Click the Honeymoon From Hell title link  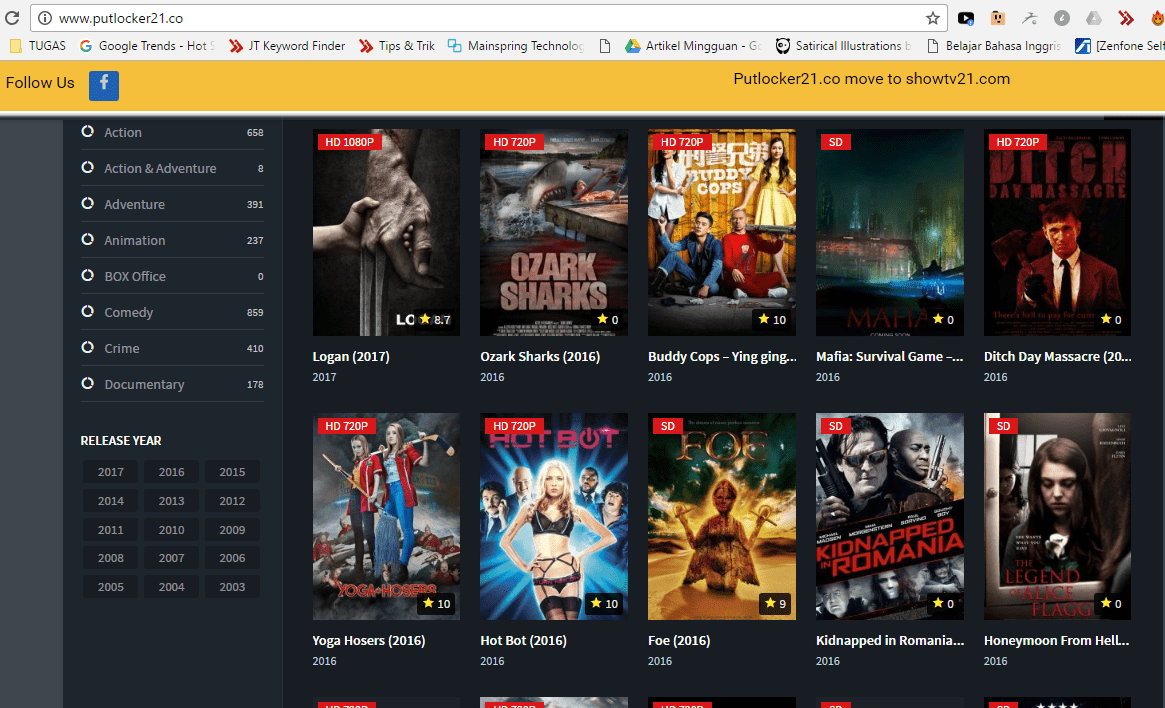[1057, 640]
